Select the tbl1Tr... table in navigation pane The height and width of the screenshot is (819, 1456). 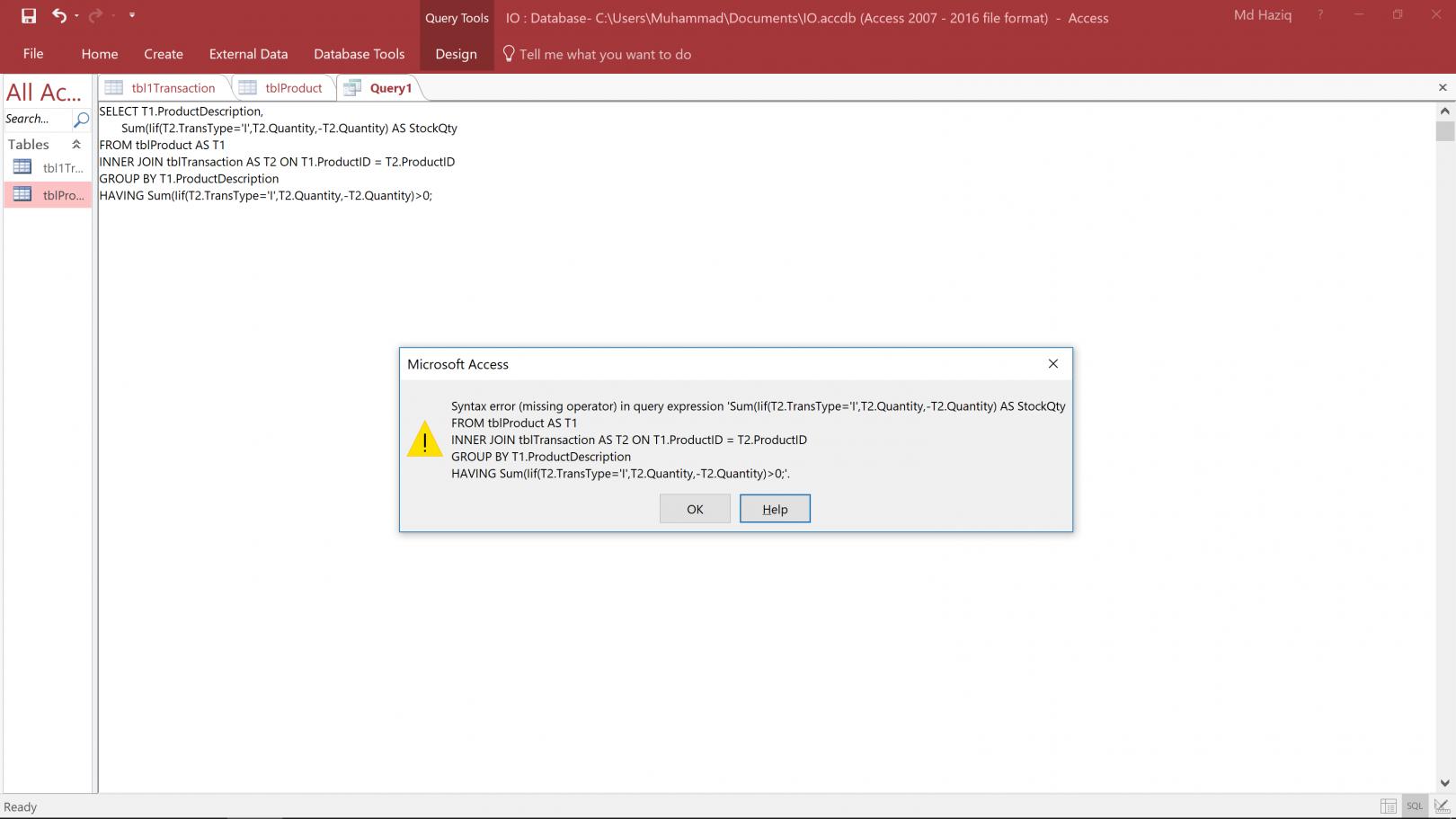coord(48,168)
